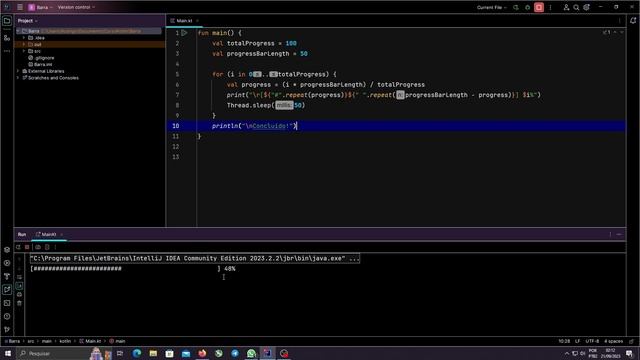This screenshot has width=640, height=360.
Task: Go to the previous highlighted problem arrow
Action: pyautogui.click(x=615, y=32)
